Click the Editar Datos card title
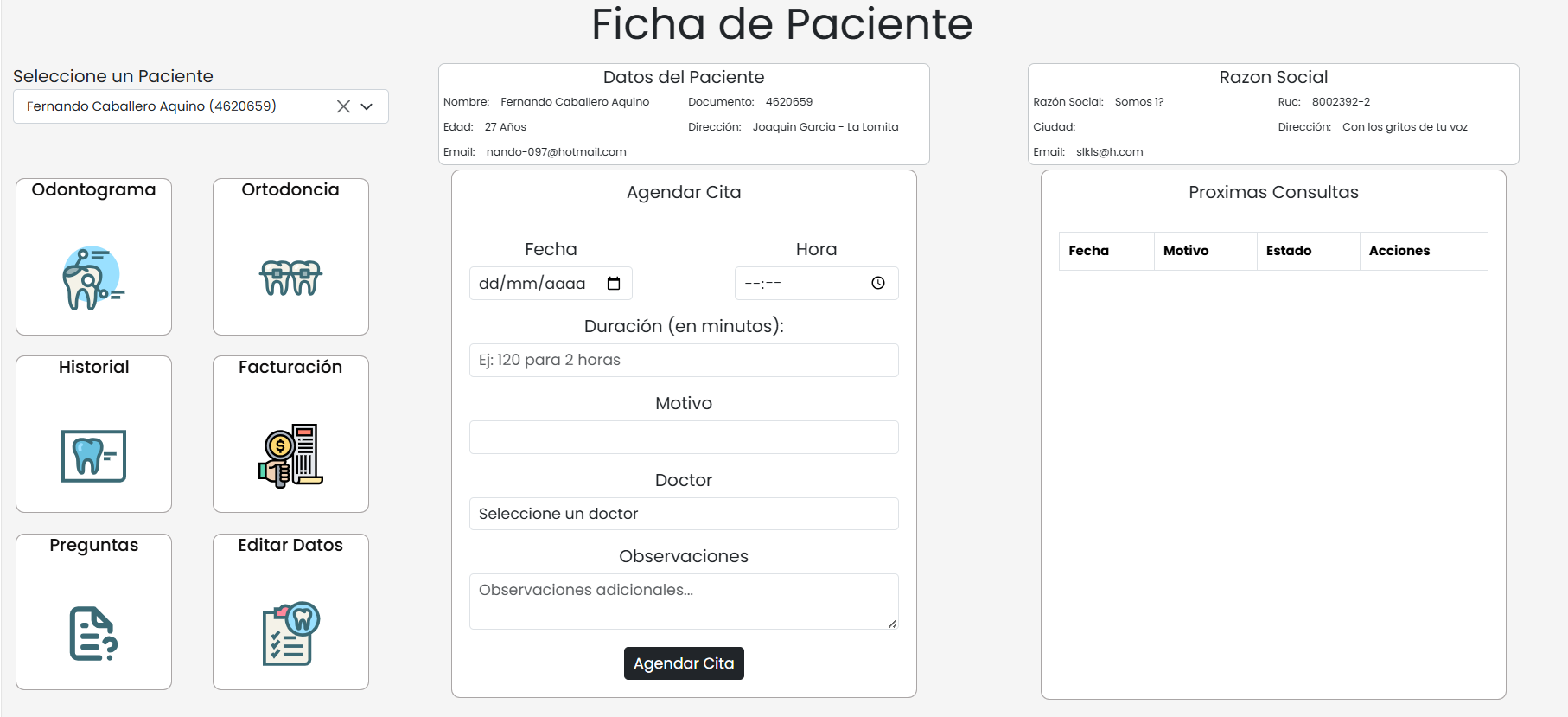1568x717 pixels. pos(290,545)
